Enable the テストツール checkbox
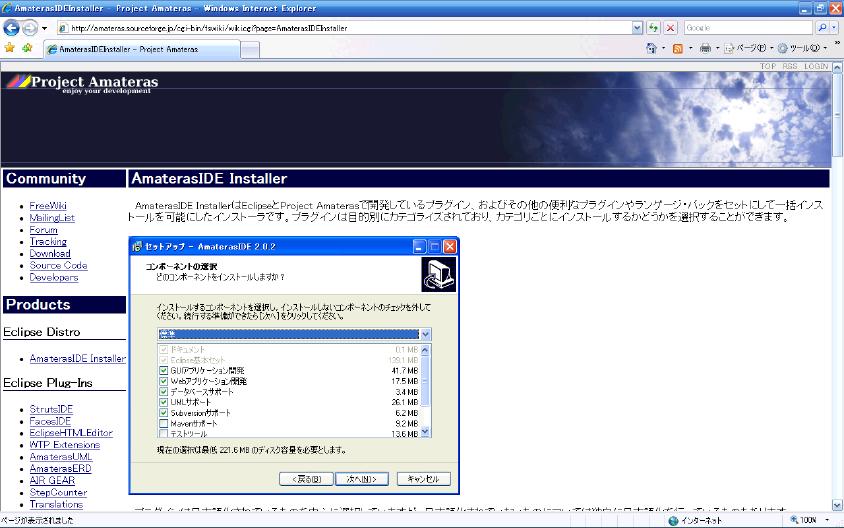This screenshot has height=528, width=844. click(x=164, y=434)
